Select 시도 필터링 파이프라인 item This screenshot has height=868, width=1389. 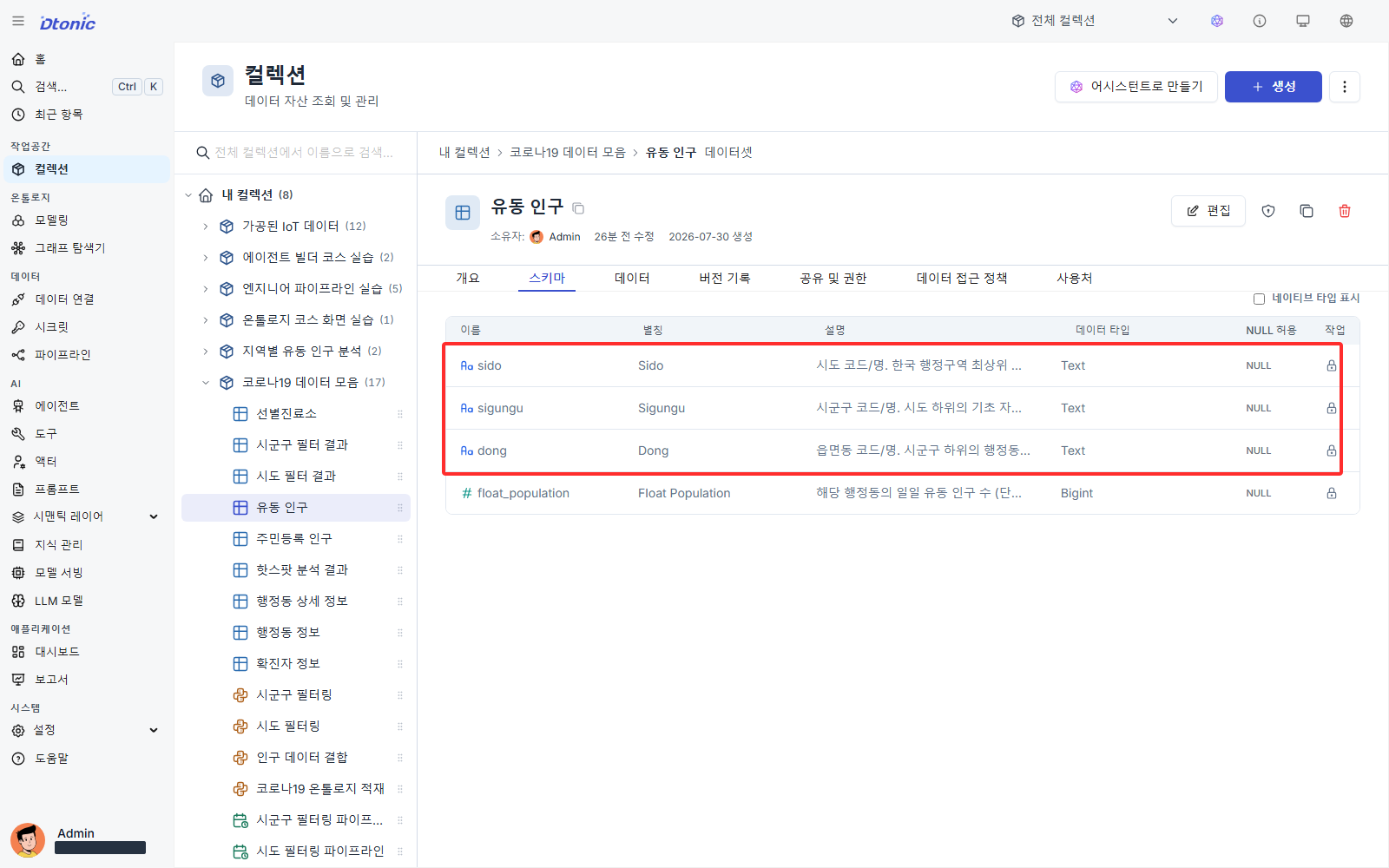pyautogui.click(x=296, y=852)
